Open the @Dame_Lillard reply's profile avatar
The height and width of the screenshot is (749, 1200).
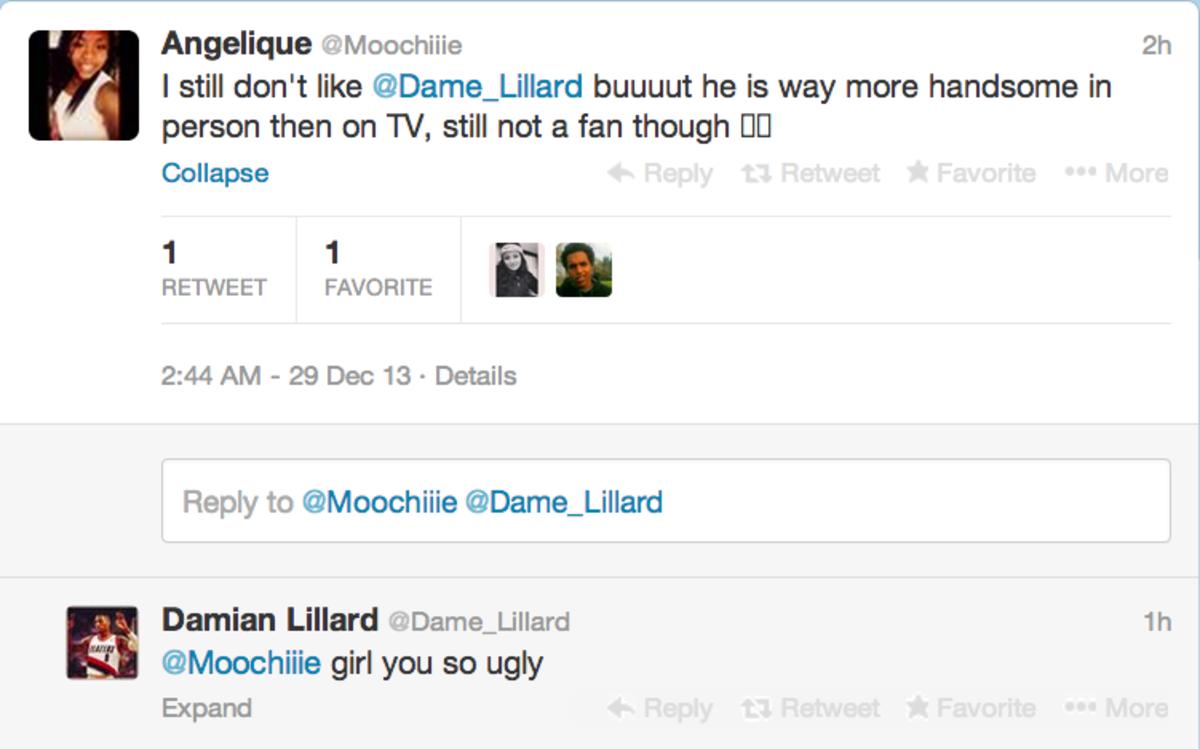(x=102, y=643)
